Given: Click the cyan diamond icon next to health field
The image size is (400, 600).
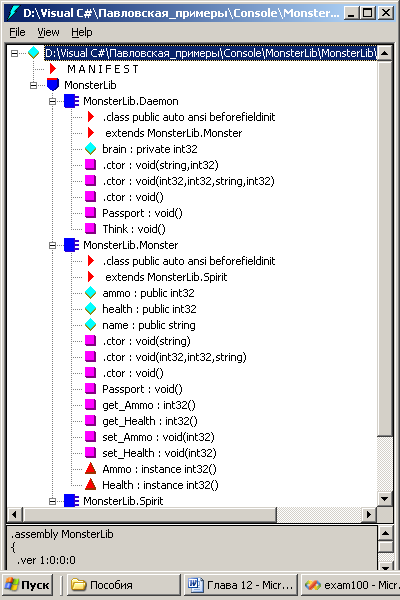Looking at the screenshot, I should click(90, 309).
